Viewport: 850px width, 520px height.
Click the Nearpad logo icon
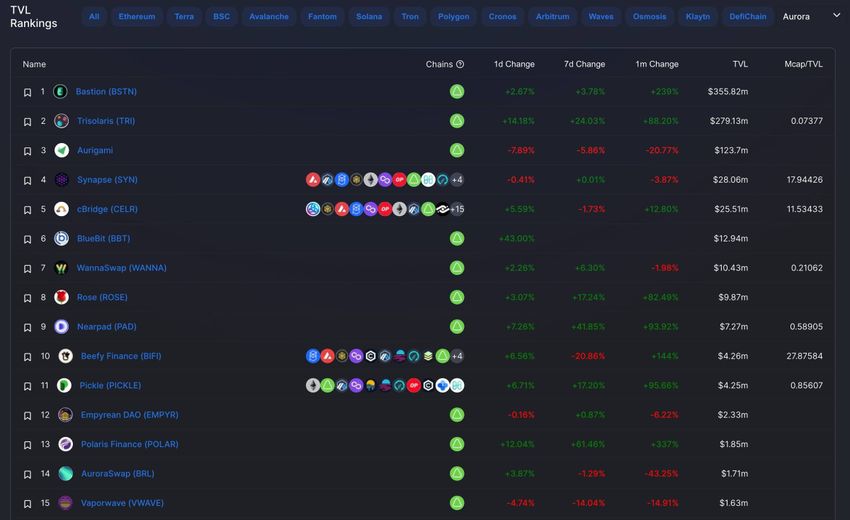point(61,326)
